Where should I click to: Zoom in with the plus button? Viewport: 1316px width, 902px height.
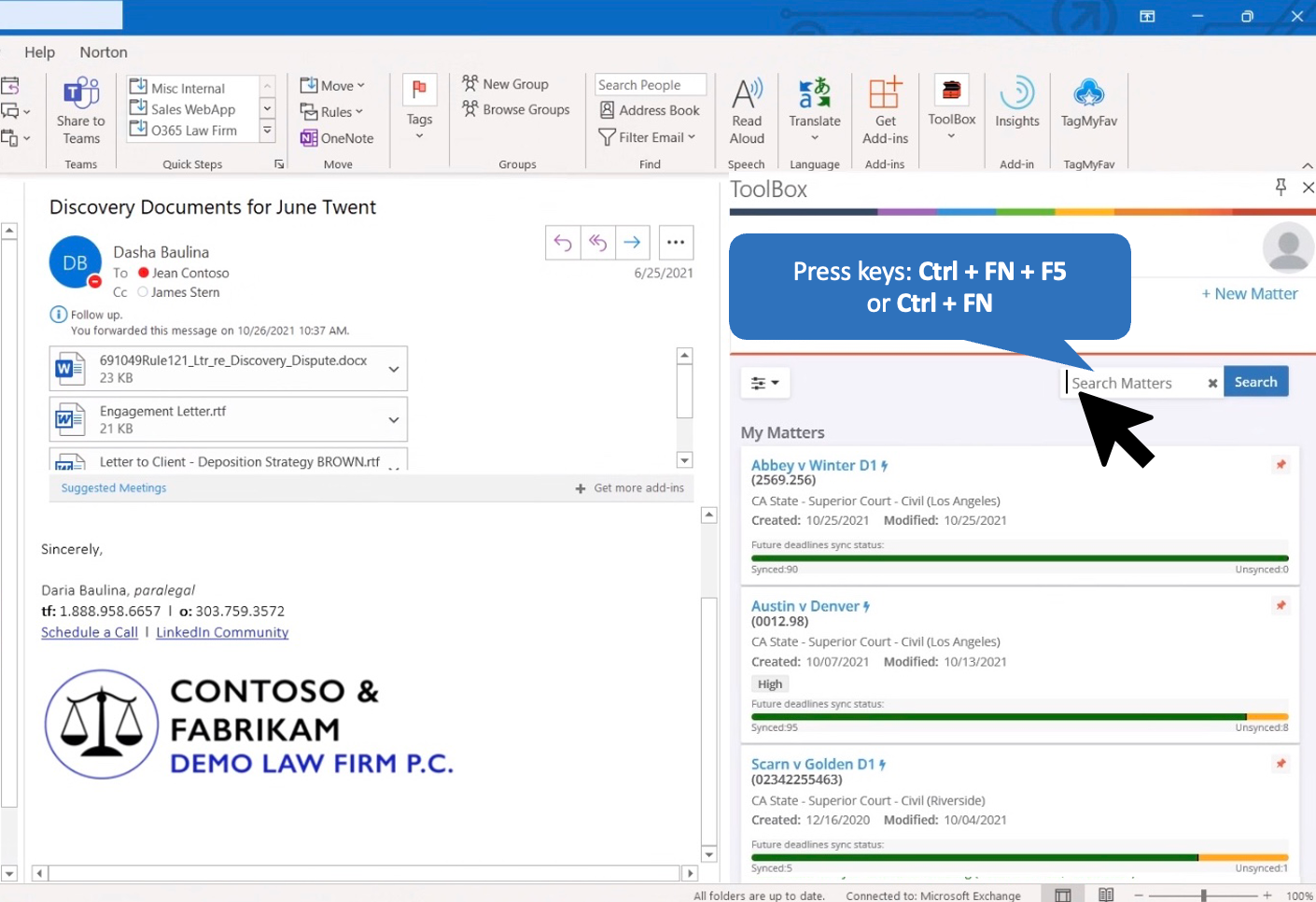[1267, 895]
